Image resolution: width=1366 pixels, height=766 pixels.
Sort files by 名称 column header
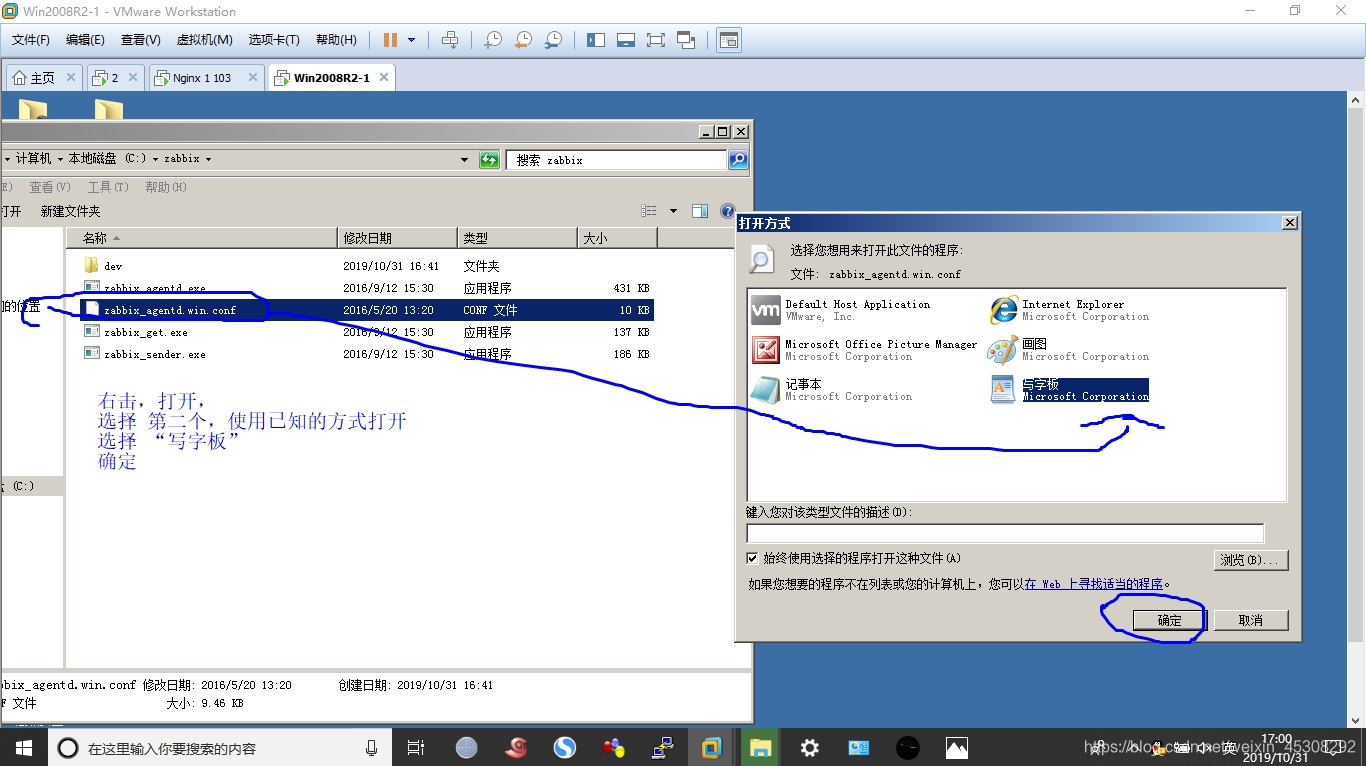[x=202, y=238]
